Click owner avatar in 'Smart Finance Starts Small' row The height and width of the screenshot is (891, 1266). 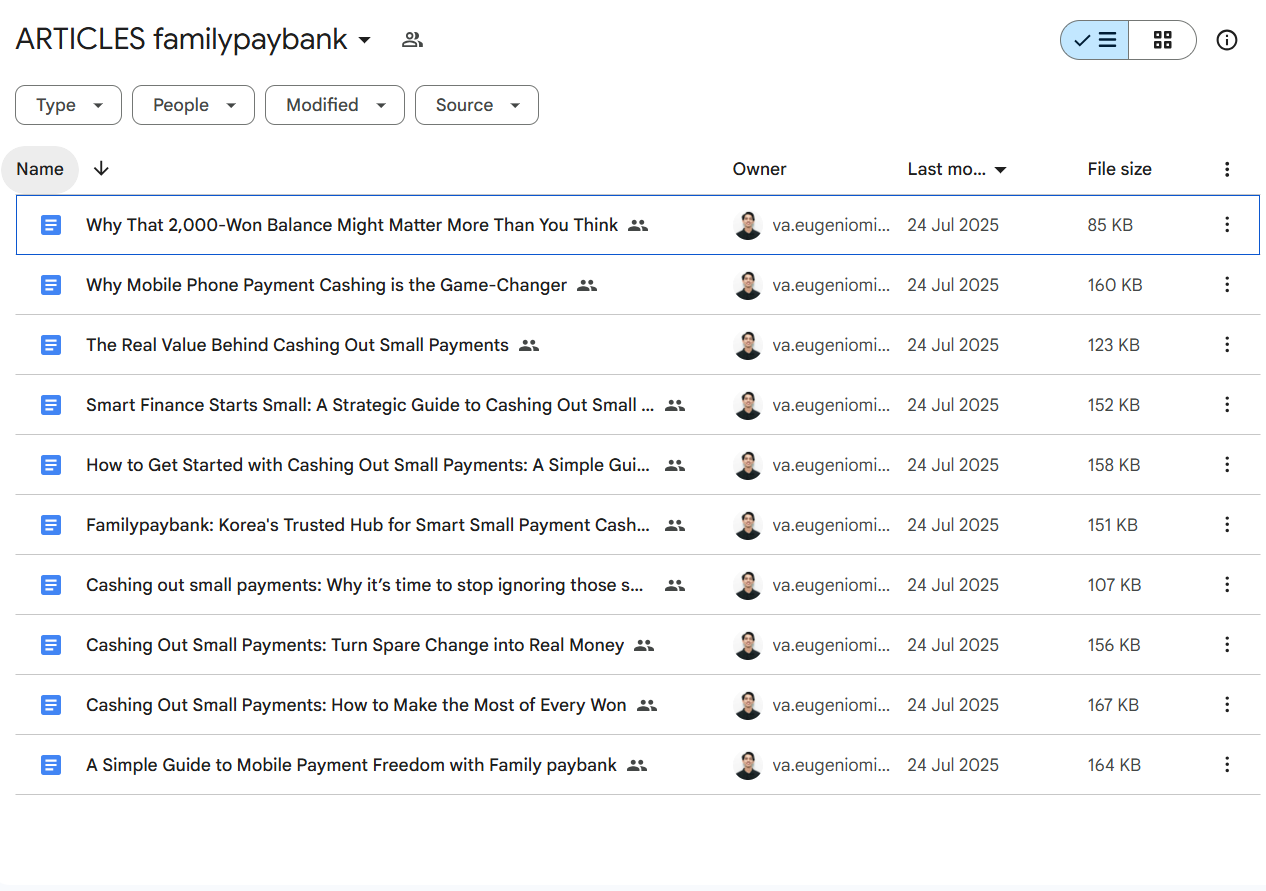tap(748, 405)
